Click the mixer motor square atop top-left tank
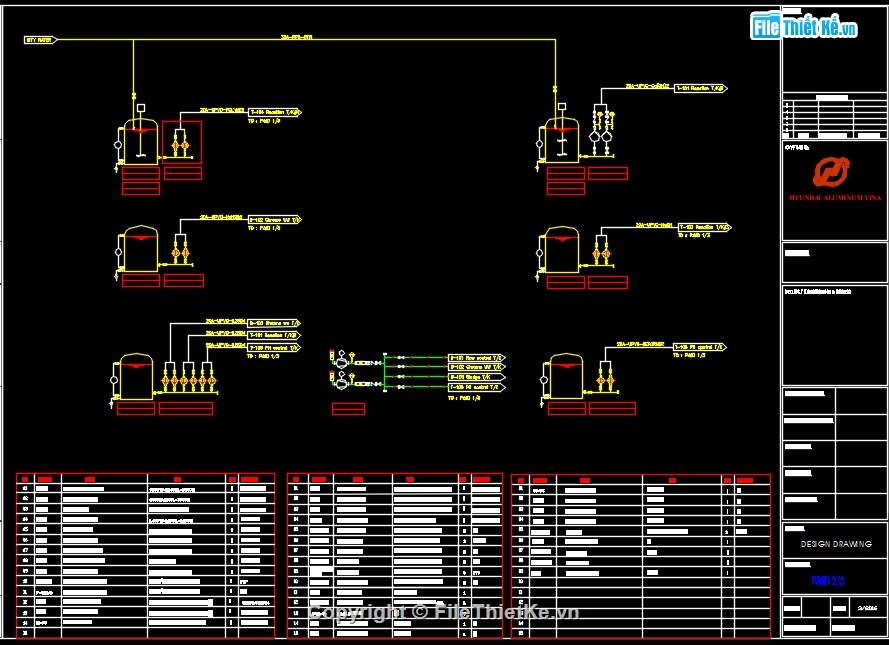The width and height of the screenshot is (889, 645). (x=141, y=108)
